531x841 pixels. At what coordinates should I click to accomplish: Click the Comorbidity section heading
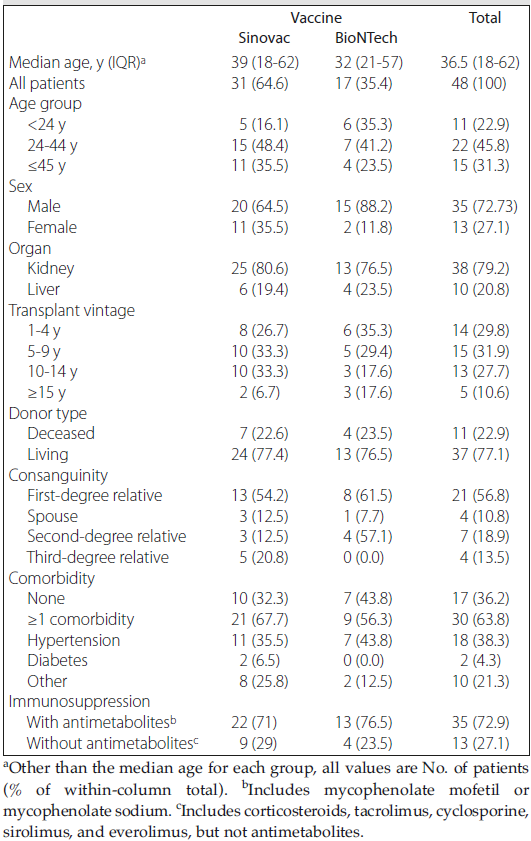click(51, 578)
